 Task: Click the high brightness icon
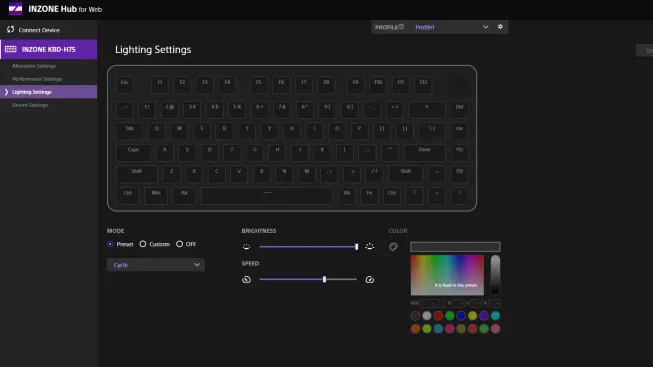coord(369,246)
